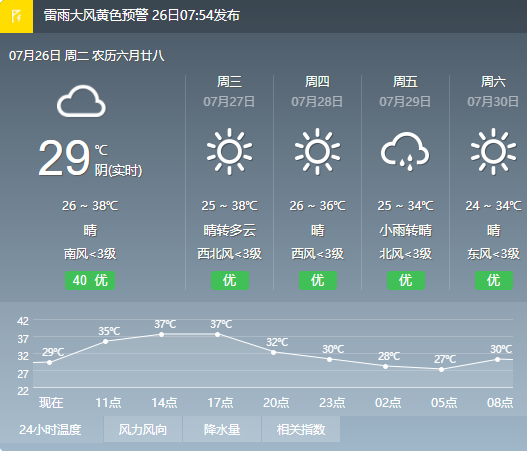Click Friday's green 优 air quality badge
Screen dimensions: 527x451
pos(406,280)
